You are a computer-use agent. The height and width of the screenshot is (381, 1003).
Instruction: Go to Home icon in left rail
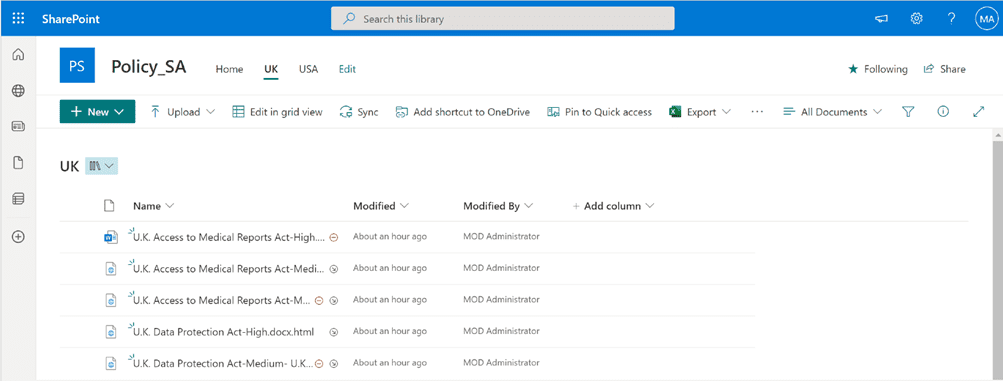(19, 55)
